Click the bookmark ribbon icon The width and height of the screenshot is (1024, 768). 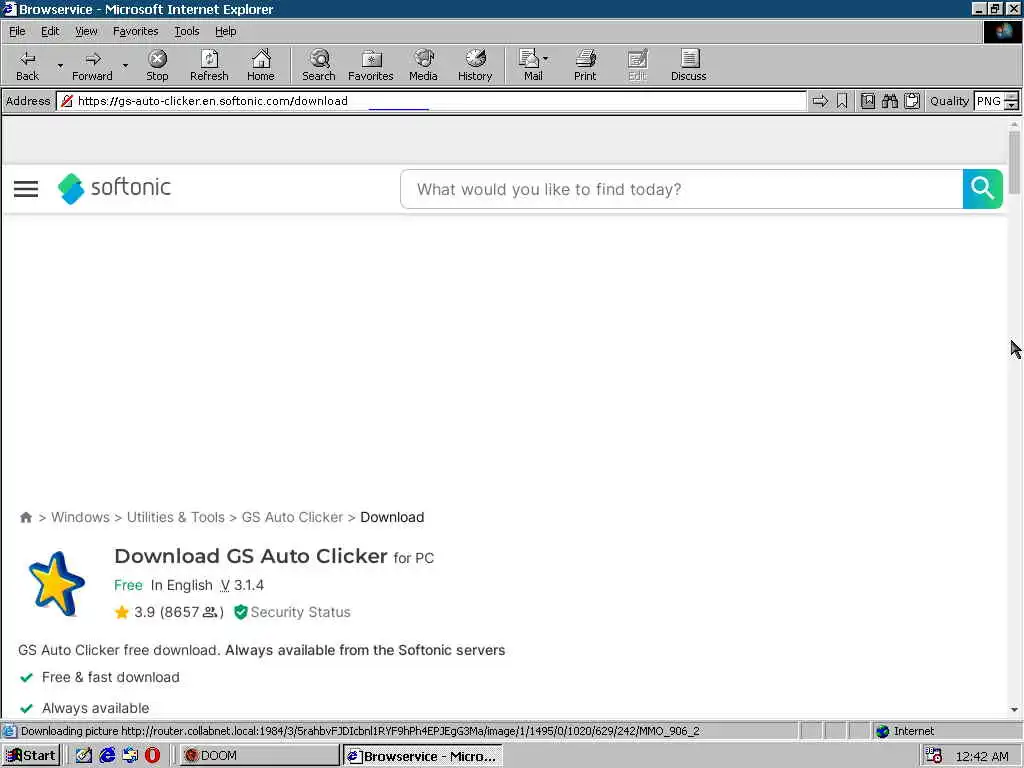[842, 101]
